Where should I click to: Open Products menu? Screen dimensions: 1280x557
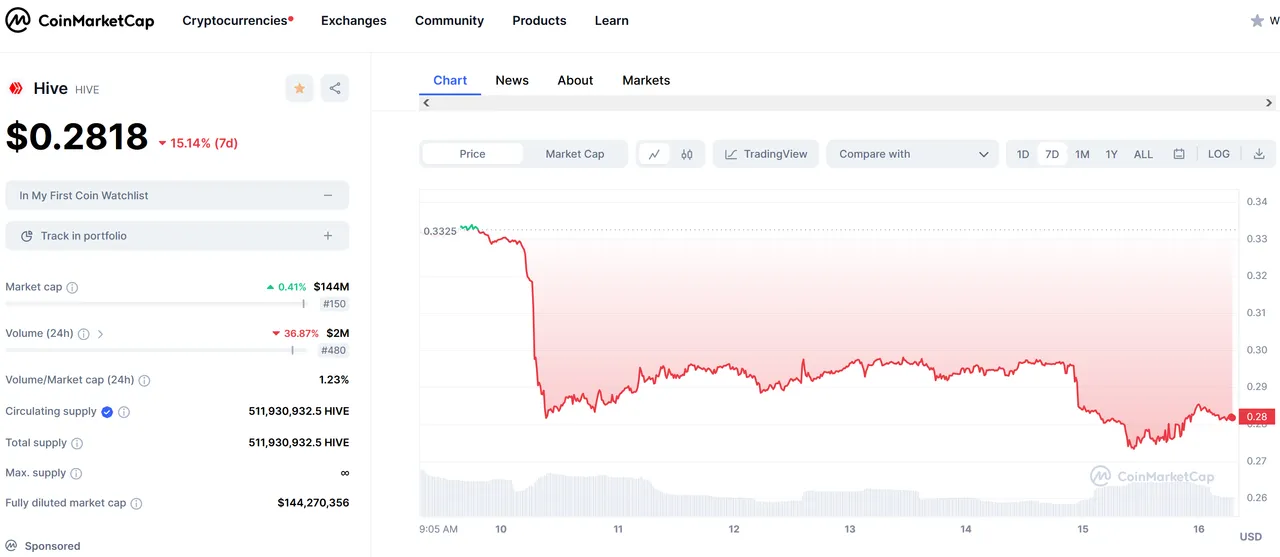539,20
